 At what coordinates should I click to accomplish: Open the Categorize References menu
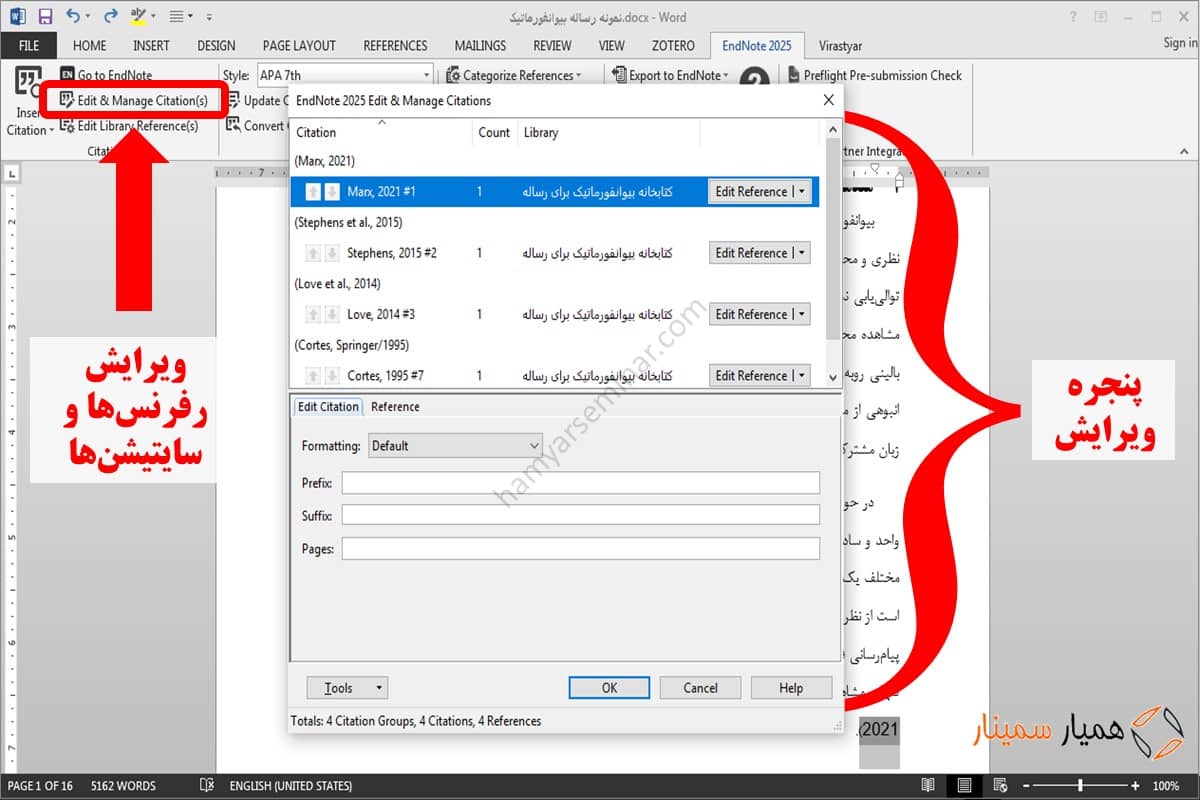513,75
